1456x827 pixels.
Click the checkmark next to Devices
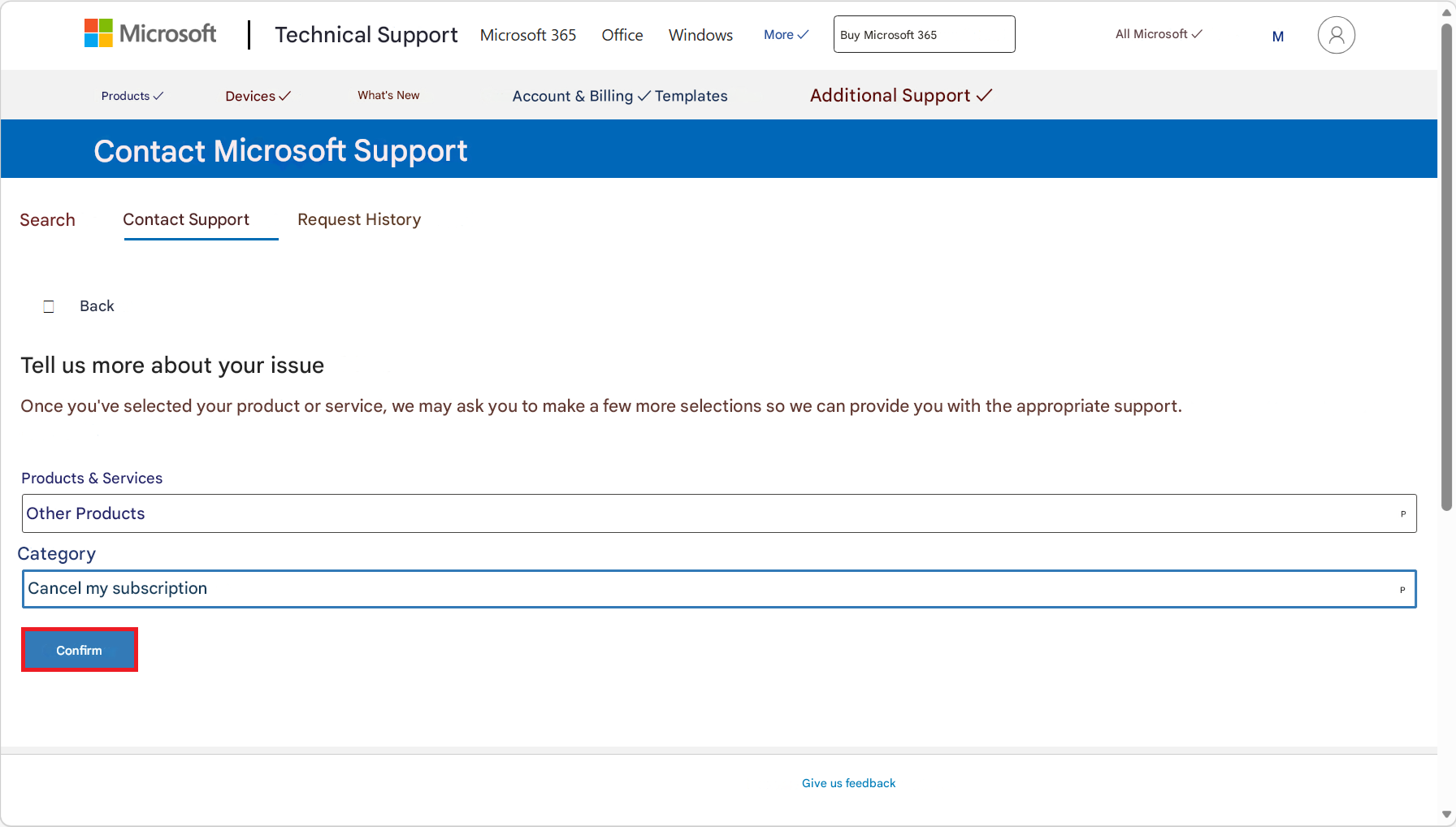pos(284,95)
